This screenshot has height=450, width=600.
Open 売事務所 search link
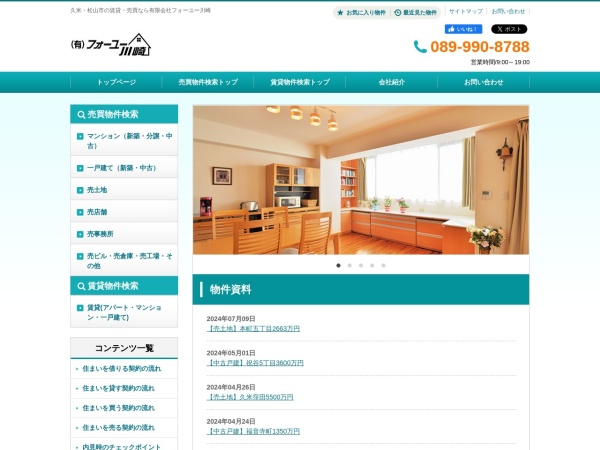(x=124, y=234)
